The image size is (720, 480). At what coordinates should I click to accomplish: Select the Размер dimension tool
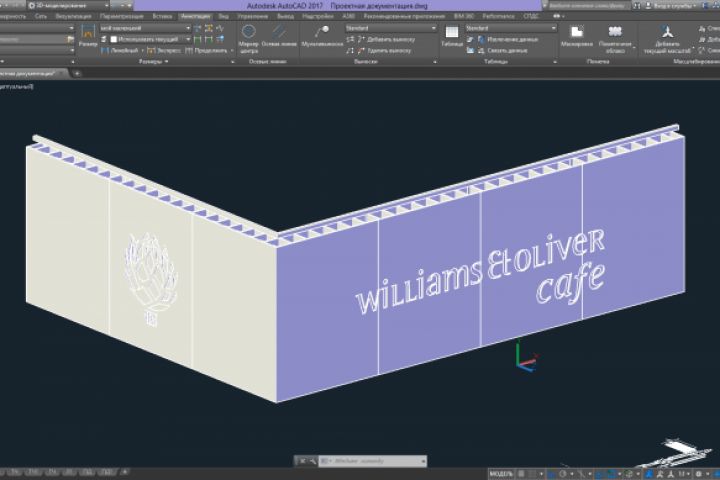(x=88, y=36)
